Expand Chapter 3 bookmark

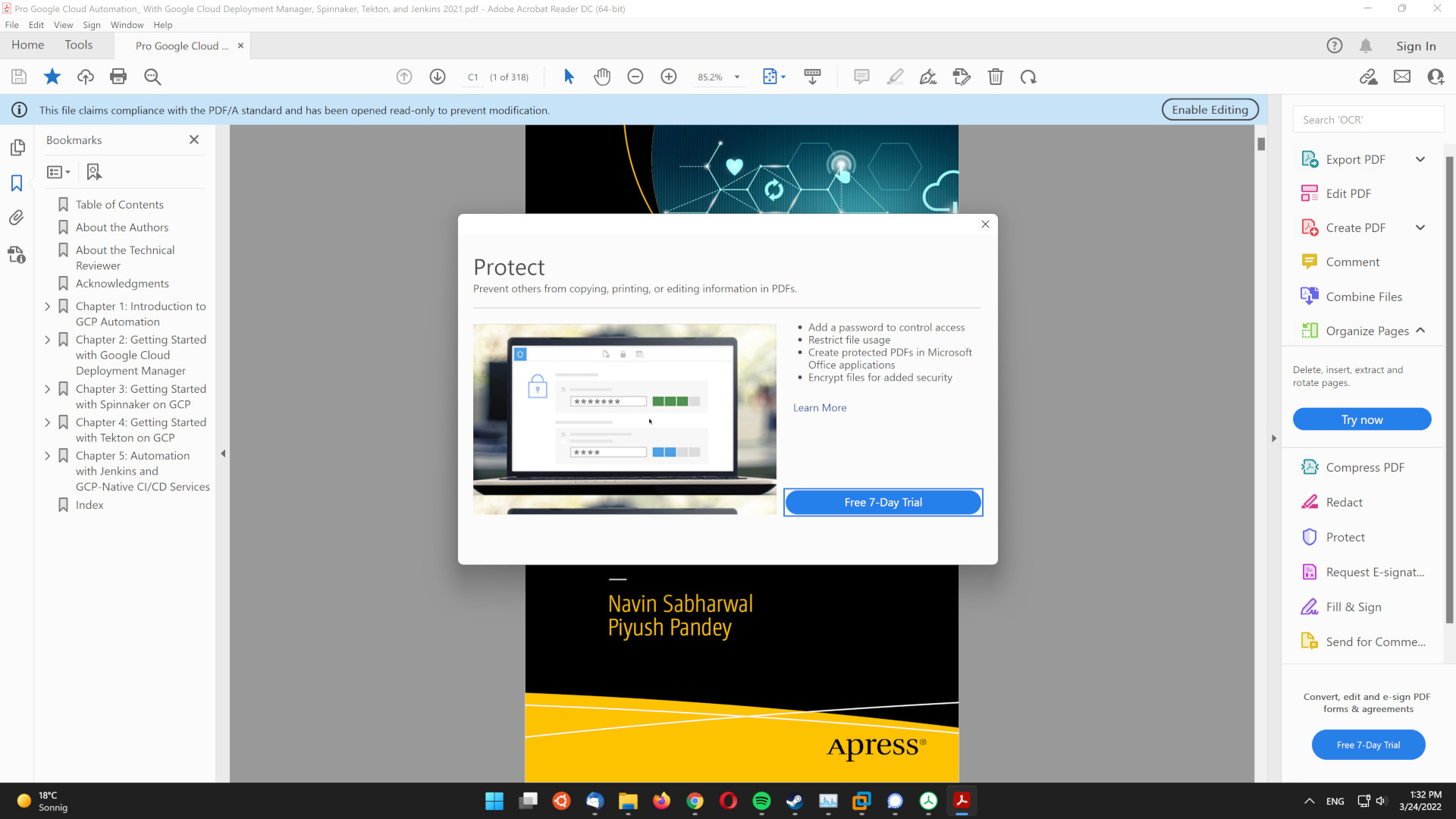pyautogui.click(x=48, y=389)
